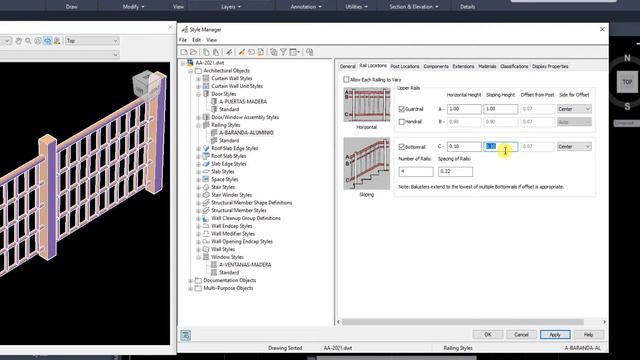Image resolution: width=640 pixels, height=360 pixels.
Task: Uncheck the Bottomrail checkbox
Action: [402, 147]
